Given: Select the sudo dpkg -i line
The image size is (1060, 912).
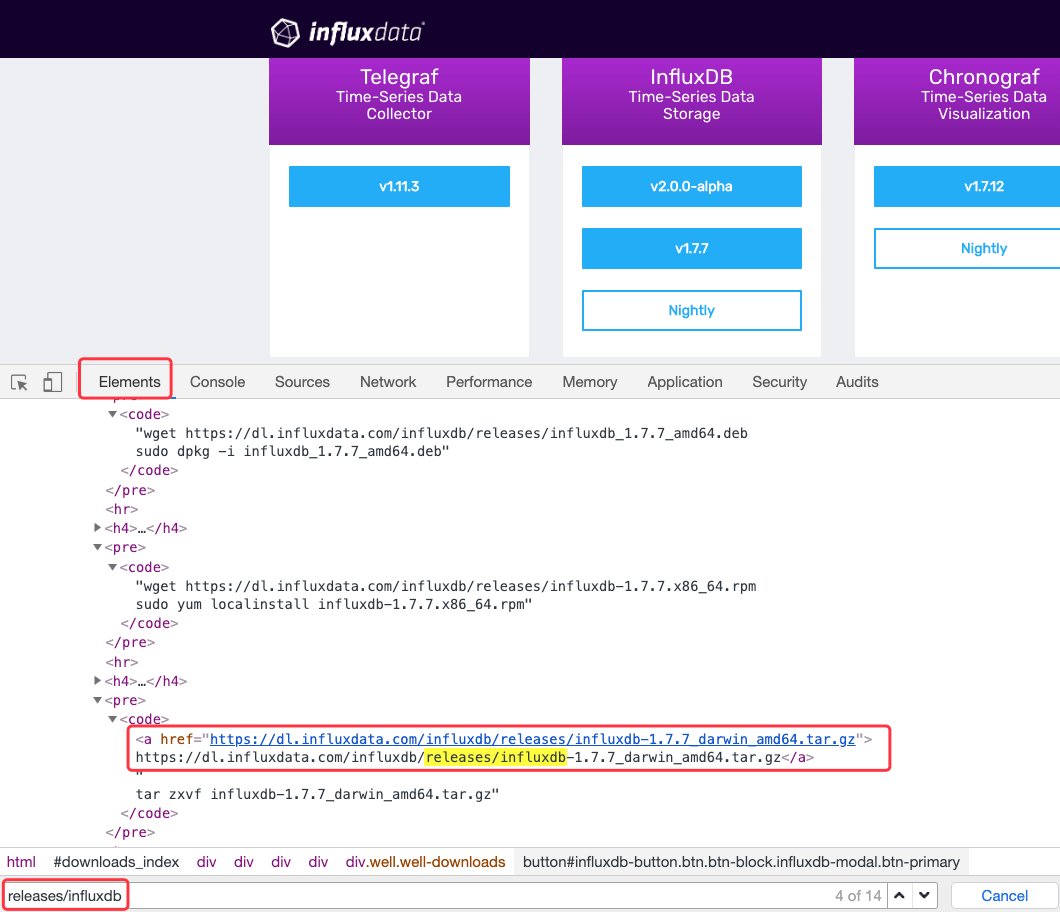Looking at the screenshot, I should 293,452.
